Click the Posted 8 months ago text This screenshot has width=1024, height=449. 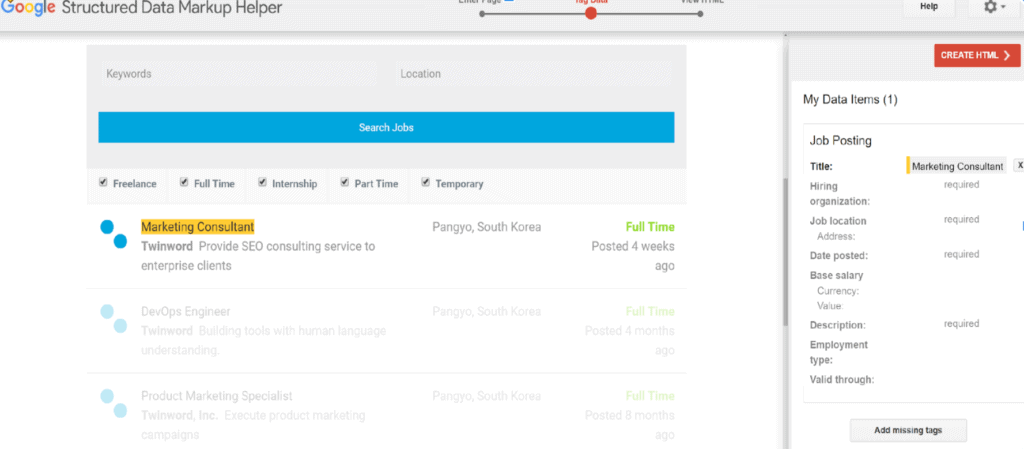tap(630, 425)
